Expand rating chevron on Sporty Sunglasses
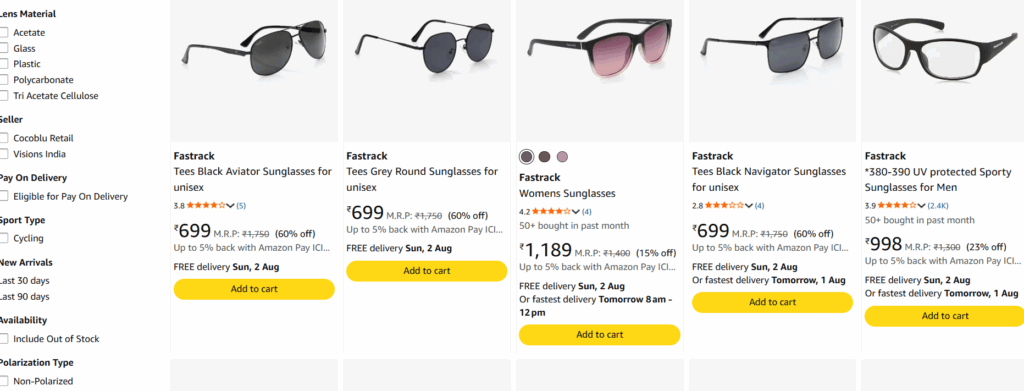This screenshot has width=1024, height=391. point(921,206)
